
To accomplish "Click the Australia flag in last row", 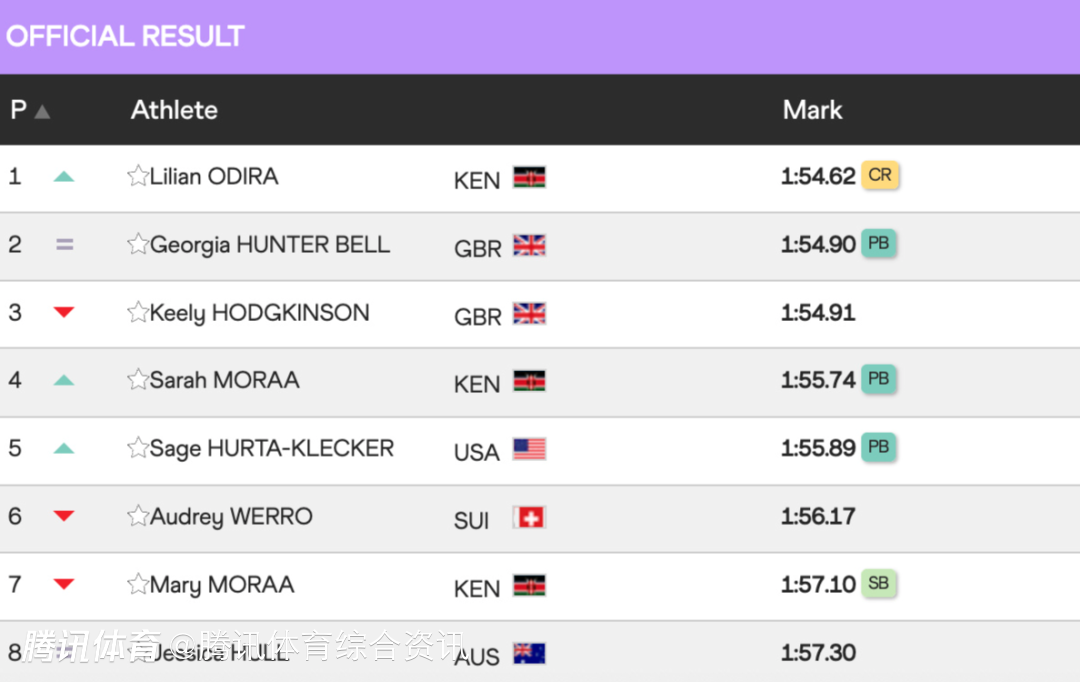I will tap(529, 653).
